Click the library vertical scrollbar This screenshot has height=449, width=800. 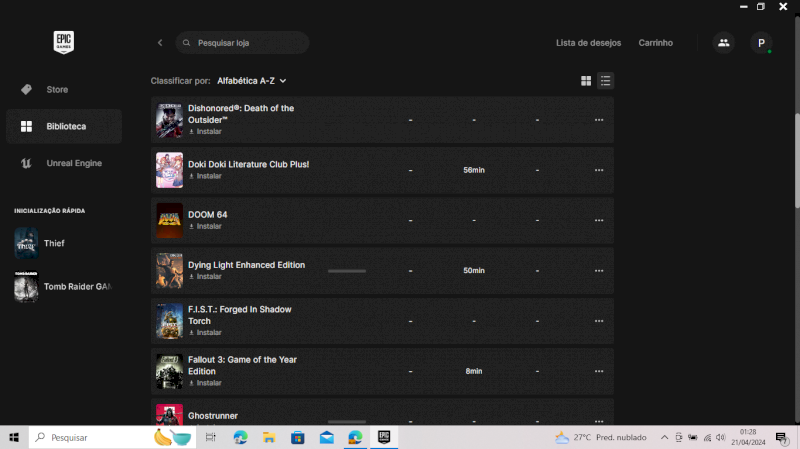tap(797, 160)
